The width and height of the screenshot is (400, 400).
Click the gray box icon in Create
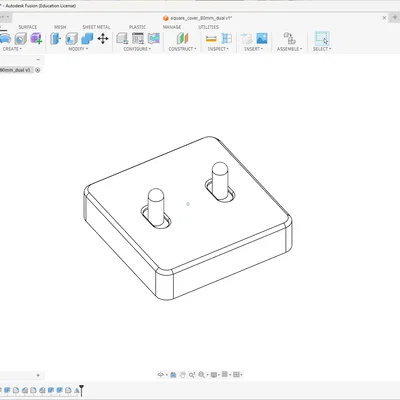(x=21, y=39)
